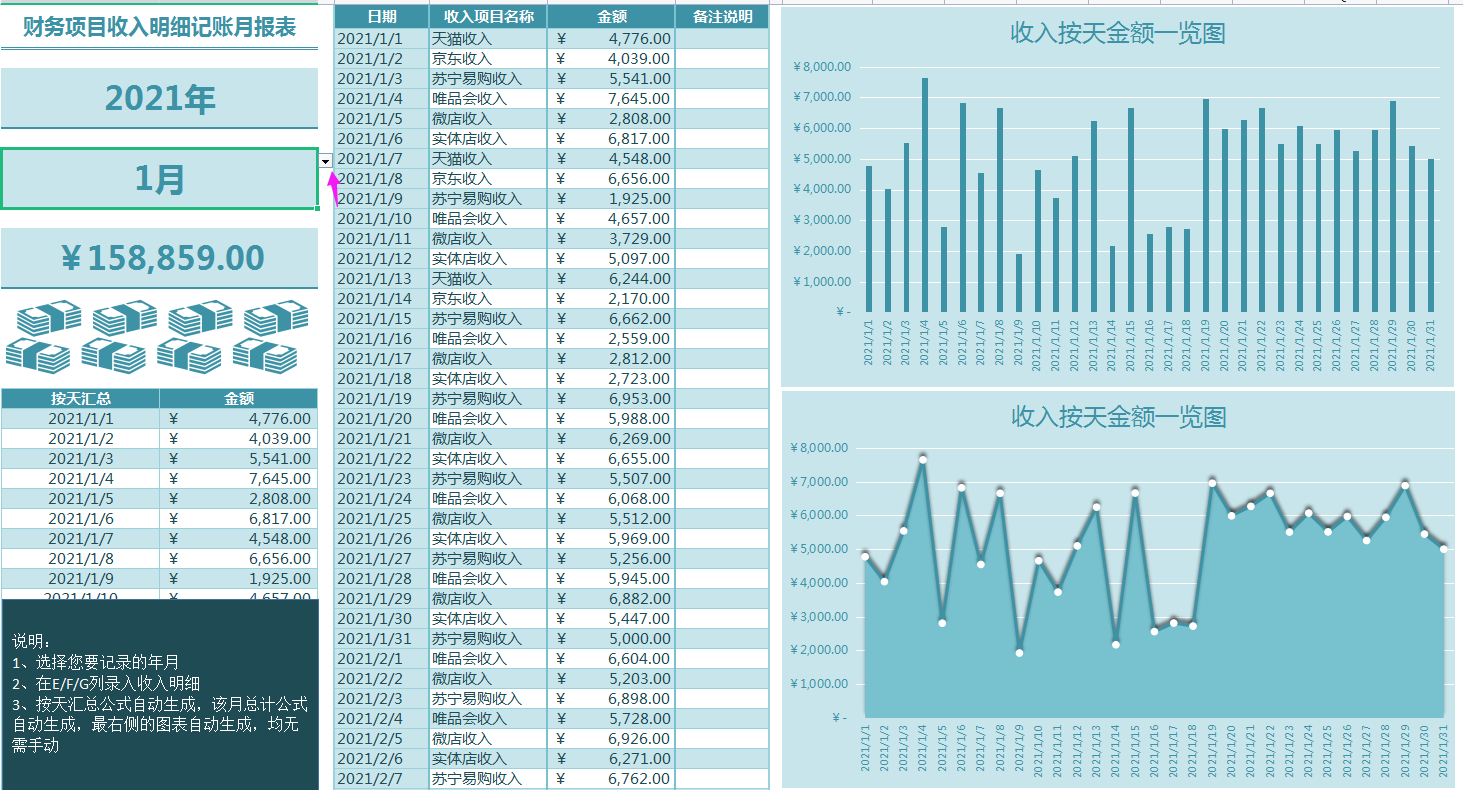Select the 唯品会收入 cell for 2021/1/4

click(x=488, y=98)
